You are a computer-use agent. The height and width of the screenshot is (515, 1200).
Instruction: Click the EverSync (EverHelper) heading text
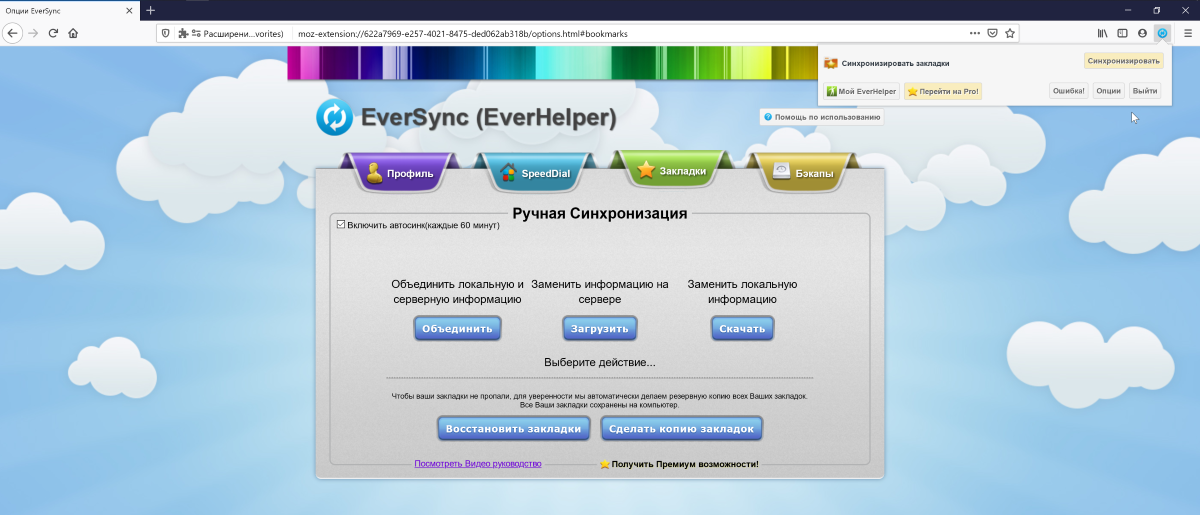click(x=489, y=119)
